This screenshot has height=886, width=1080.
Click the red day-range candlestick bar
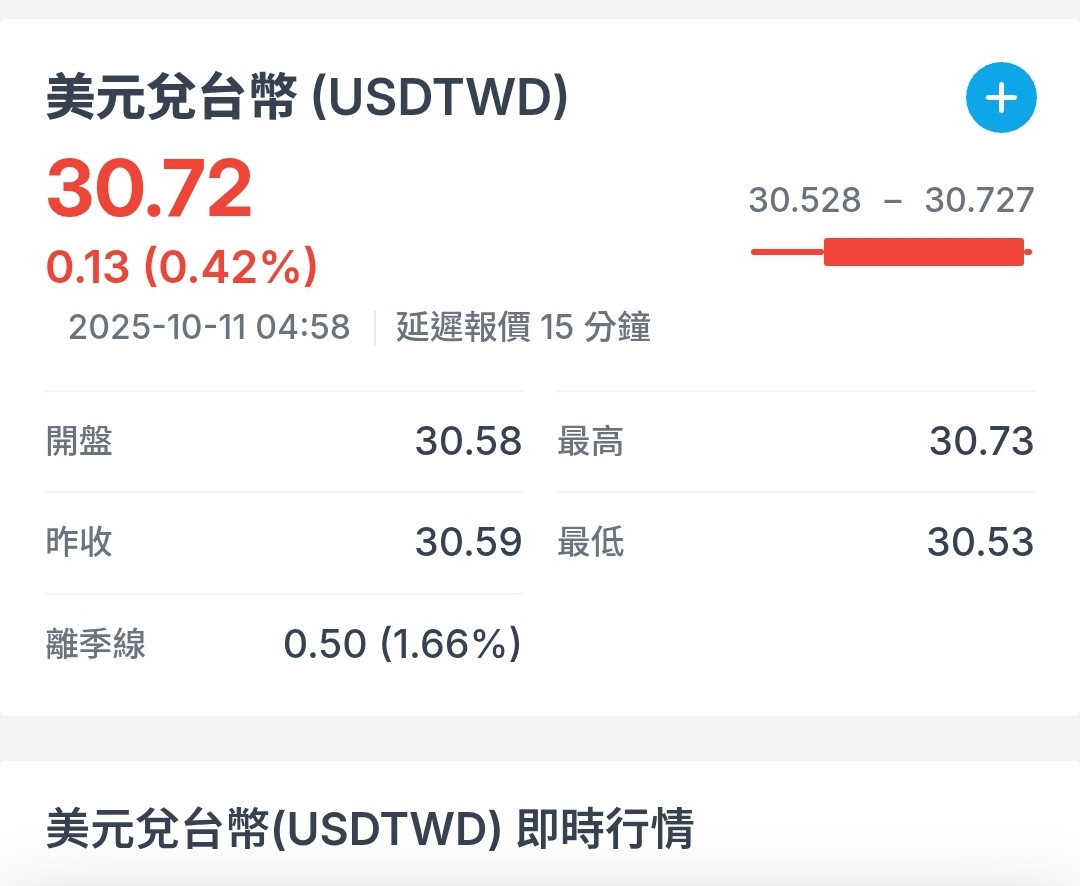(923, 252)
